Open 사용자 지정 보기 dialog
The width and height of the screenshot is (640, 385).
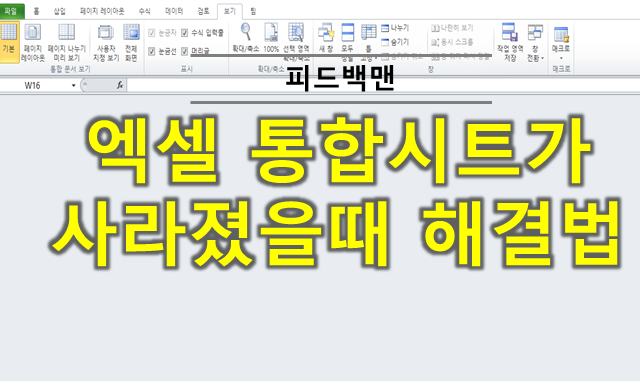tap(106, 42)
